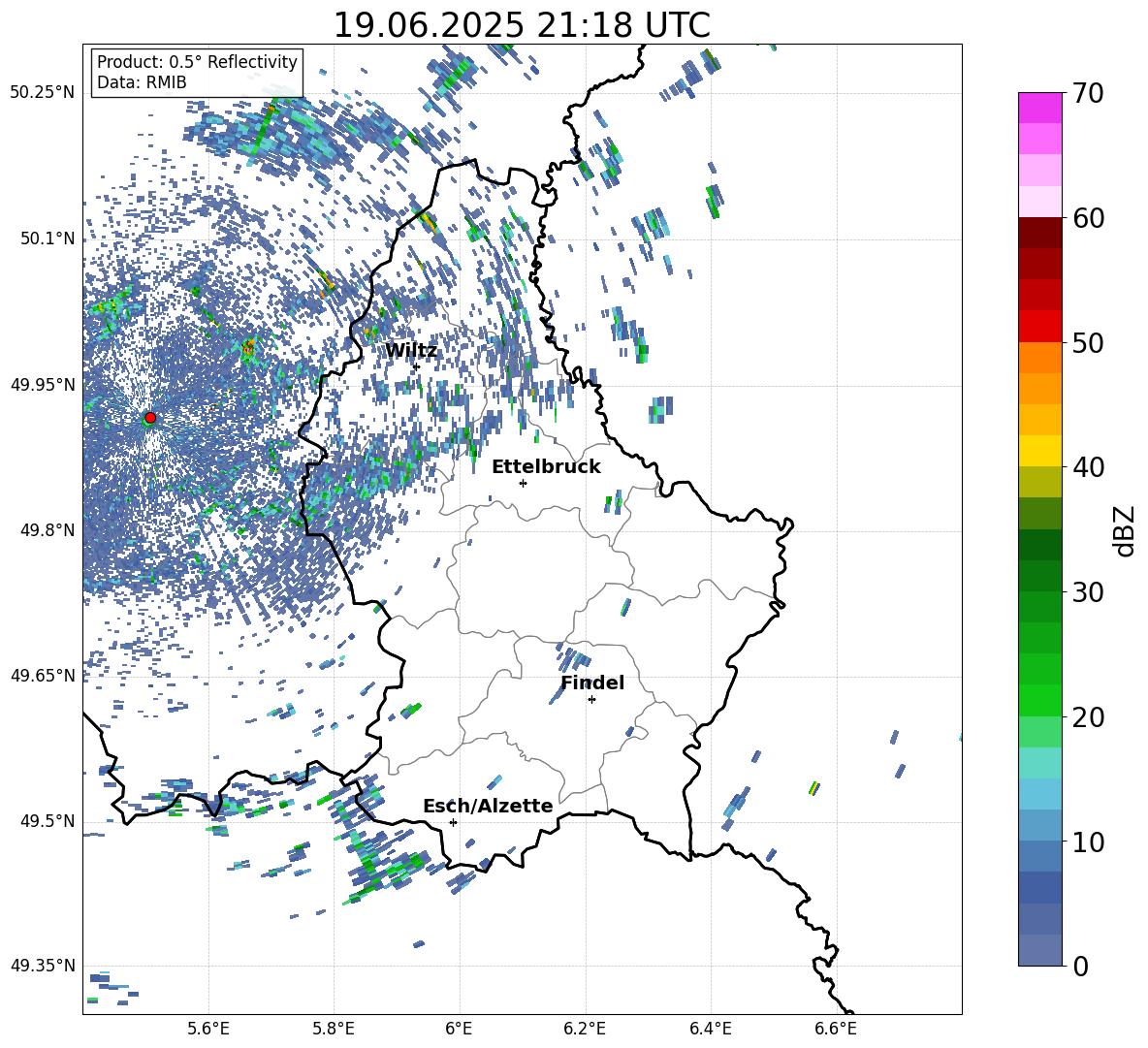Click the 49.35°N latitude label

click(43, 966)
